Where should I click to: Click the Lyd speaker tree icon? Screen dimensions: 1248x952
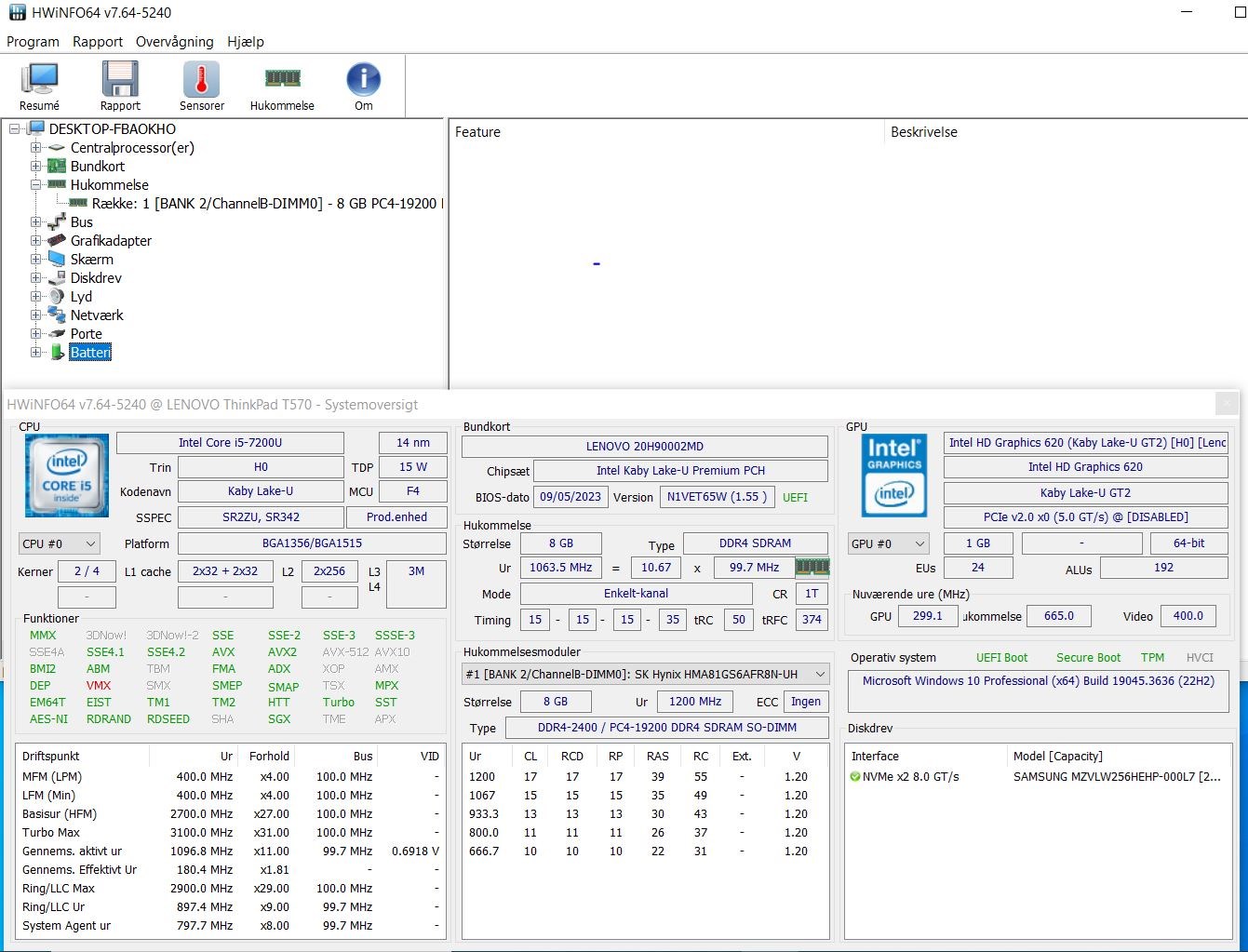[x=56, y=296]
